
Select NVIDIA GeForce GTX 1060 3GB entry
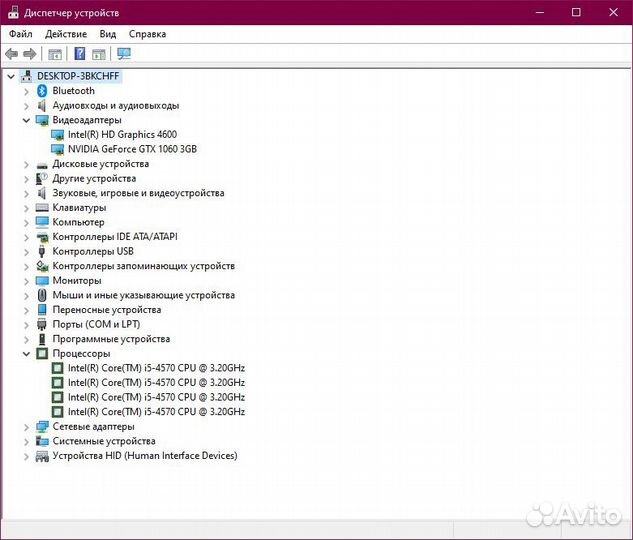point(132,149)
